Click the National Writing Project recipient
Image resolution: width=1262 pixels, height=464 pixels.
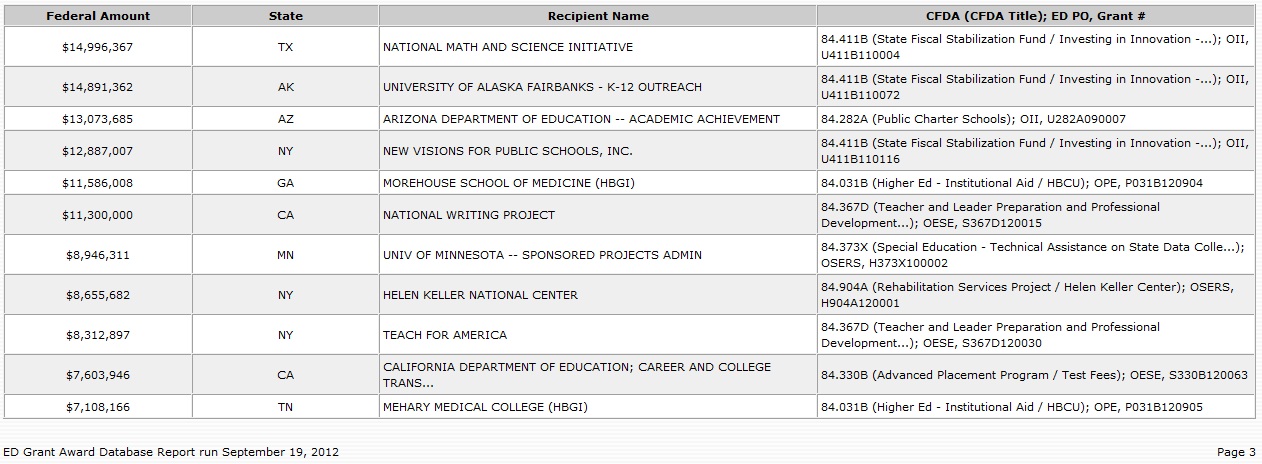[469, 215]
